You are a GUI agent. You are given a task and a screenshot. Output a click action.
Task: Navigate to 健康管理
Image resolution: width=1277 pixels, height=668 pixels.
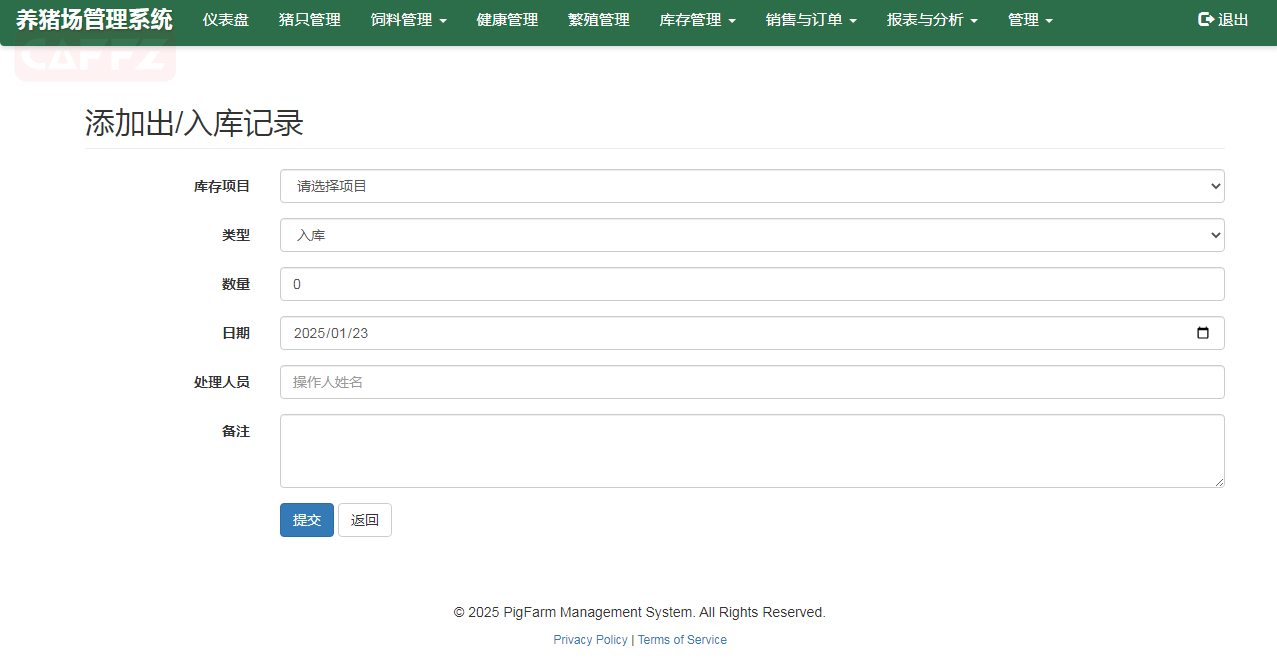click(507, 20)
